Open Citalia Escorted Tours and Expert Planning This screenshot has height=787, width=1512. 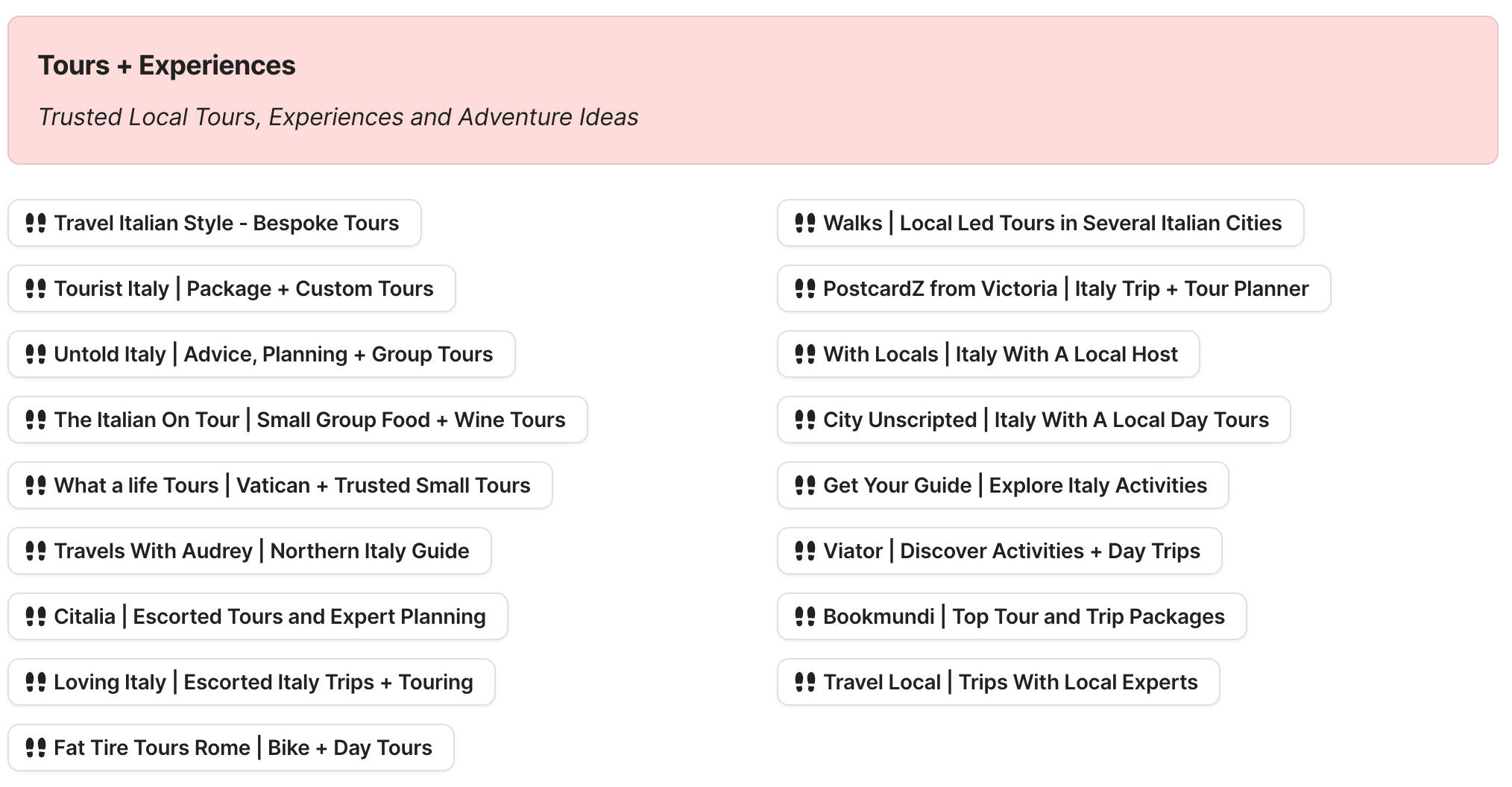coord(269,616)
